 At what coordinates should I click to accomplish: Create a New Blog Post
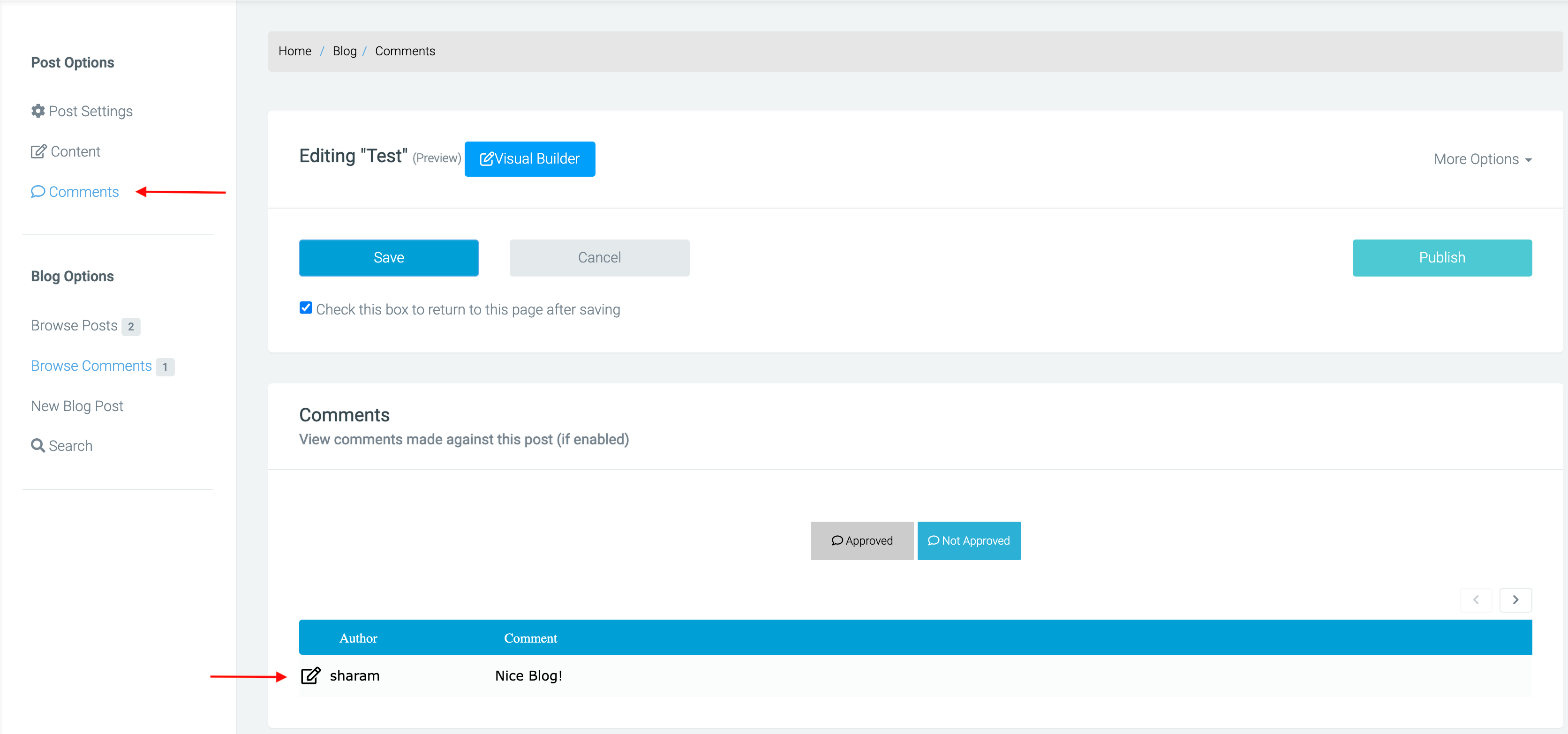click(x=77, y=406)
